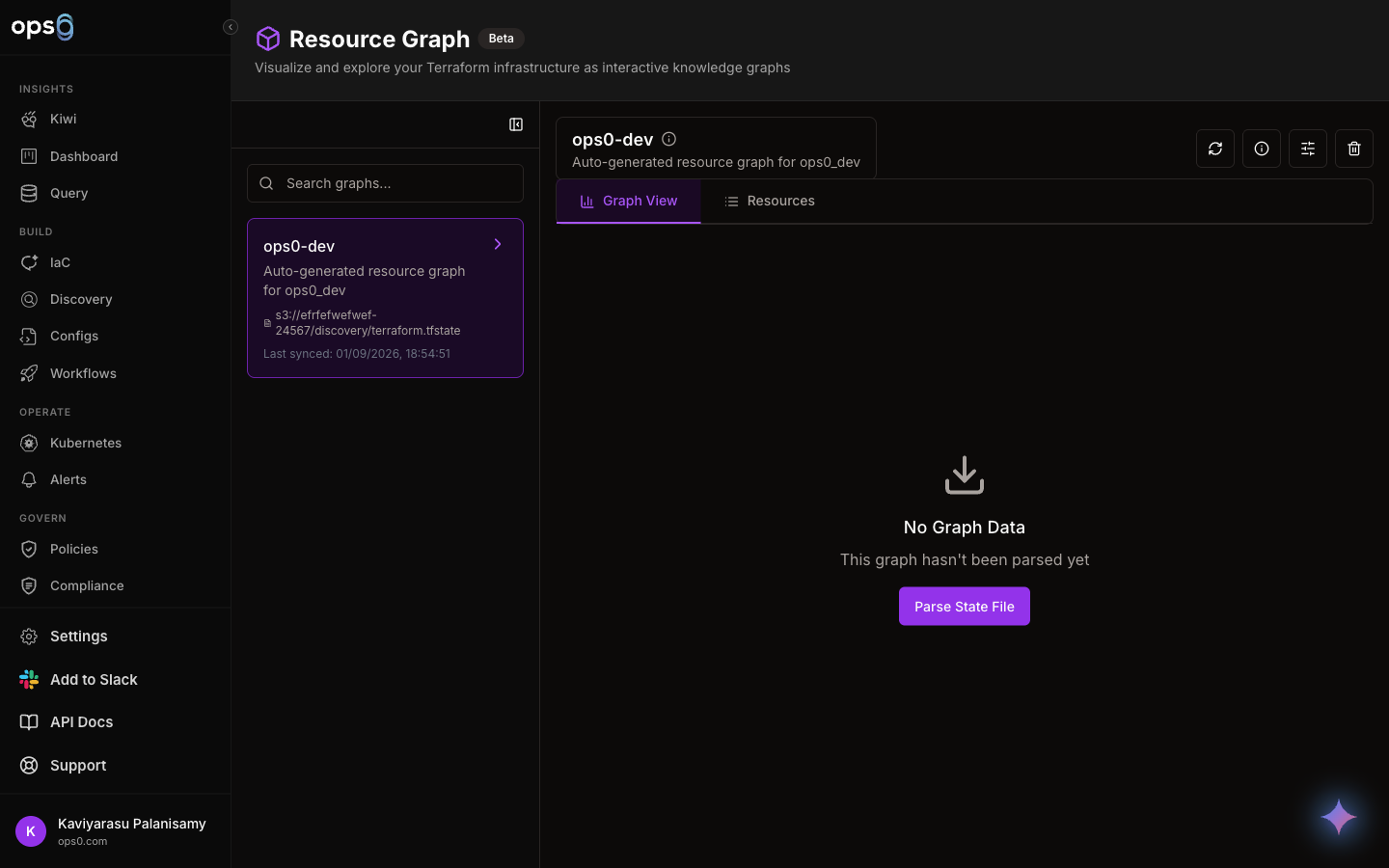Open the Support link
1389x868 pixels.
(x=115, y=765)
